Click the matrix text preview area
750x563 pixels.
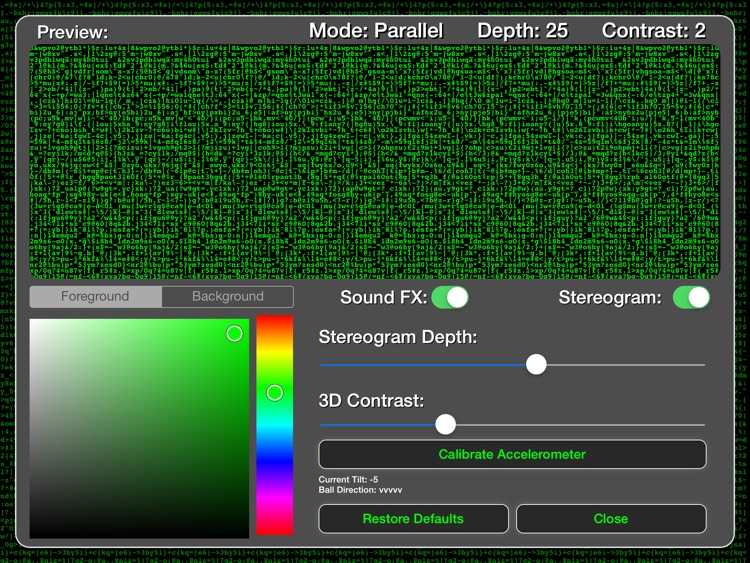(x=375, y=160)
